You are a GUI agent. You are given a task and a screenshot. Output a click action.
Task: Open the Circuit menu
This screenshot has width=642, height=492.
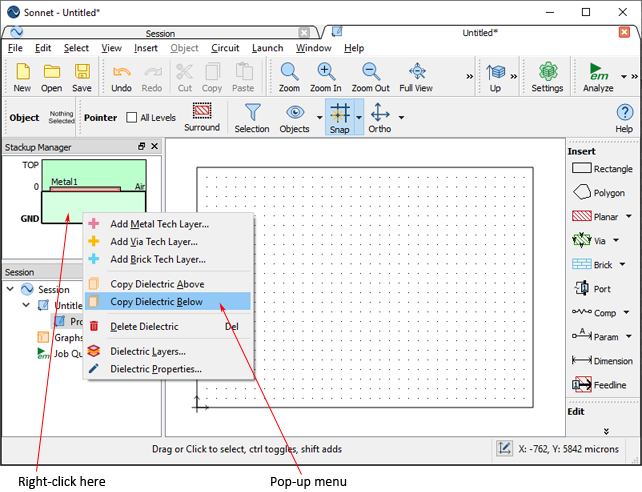[x=225, y=48]
